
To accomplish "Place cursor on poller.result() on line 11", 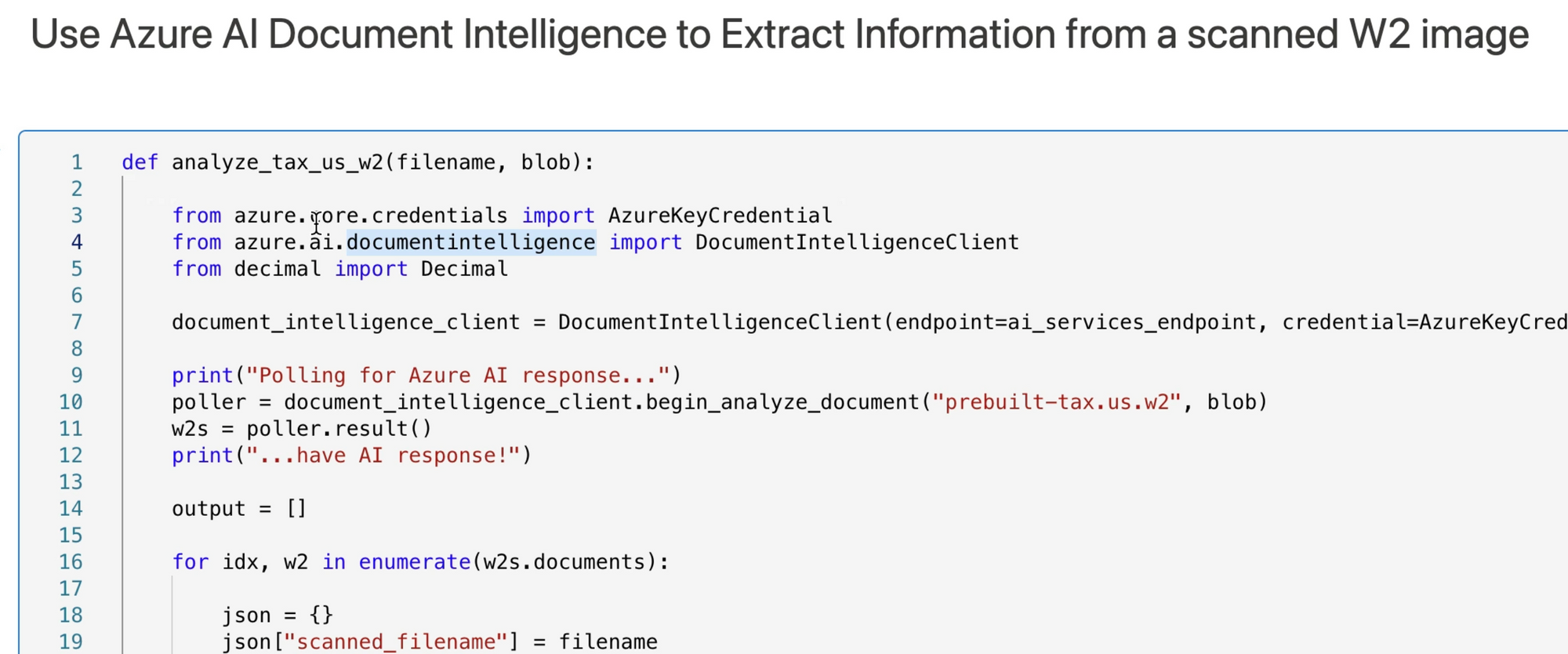I will [339, 429].
